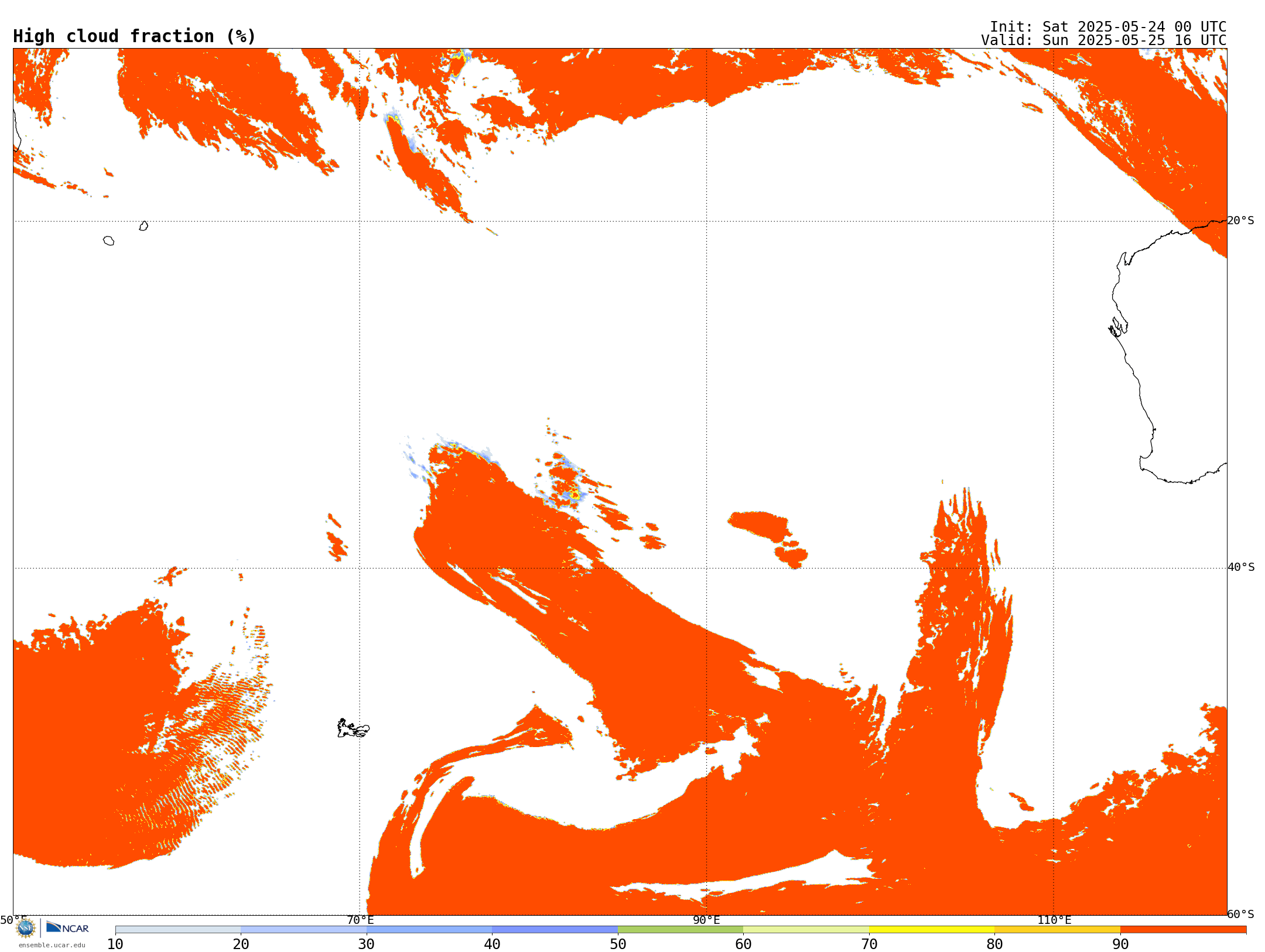Pick the medium blue 30–40 colorbar segment
Screen dimensions: 1265x952
pyautogui.click(x=429, y=930)
